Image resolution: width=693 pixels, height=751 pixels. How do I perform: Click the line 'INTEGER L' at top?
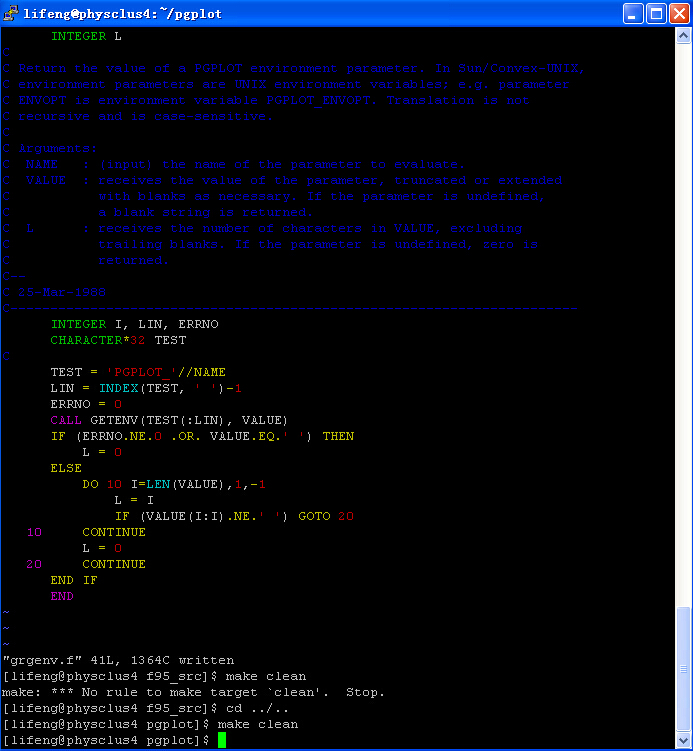click(x=86, y=36)
